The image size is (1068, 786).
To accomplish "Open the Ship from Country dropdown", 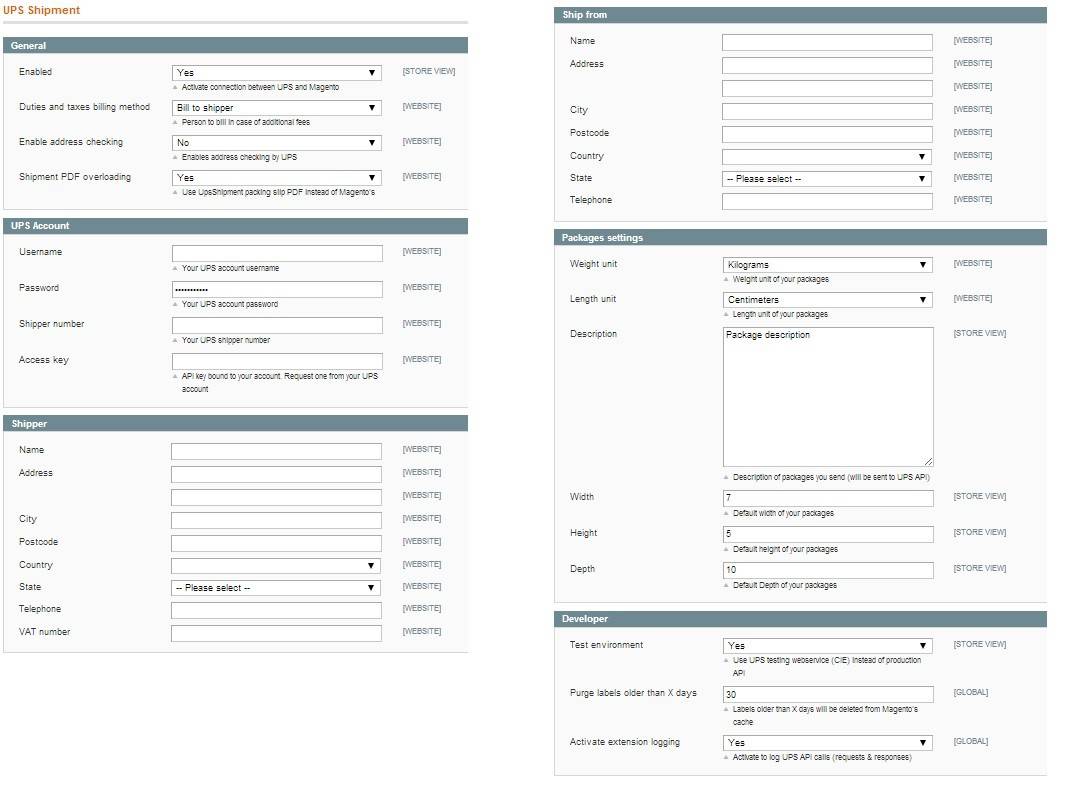I will (827, 157).
